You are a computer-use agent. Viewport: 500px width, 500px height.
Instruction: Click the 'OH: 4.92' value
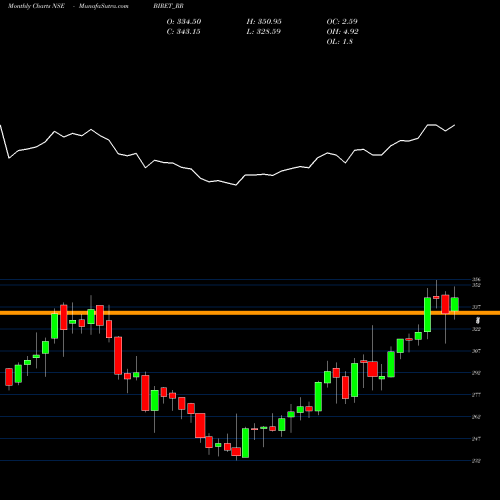click(342, 32)
